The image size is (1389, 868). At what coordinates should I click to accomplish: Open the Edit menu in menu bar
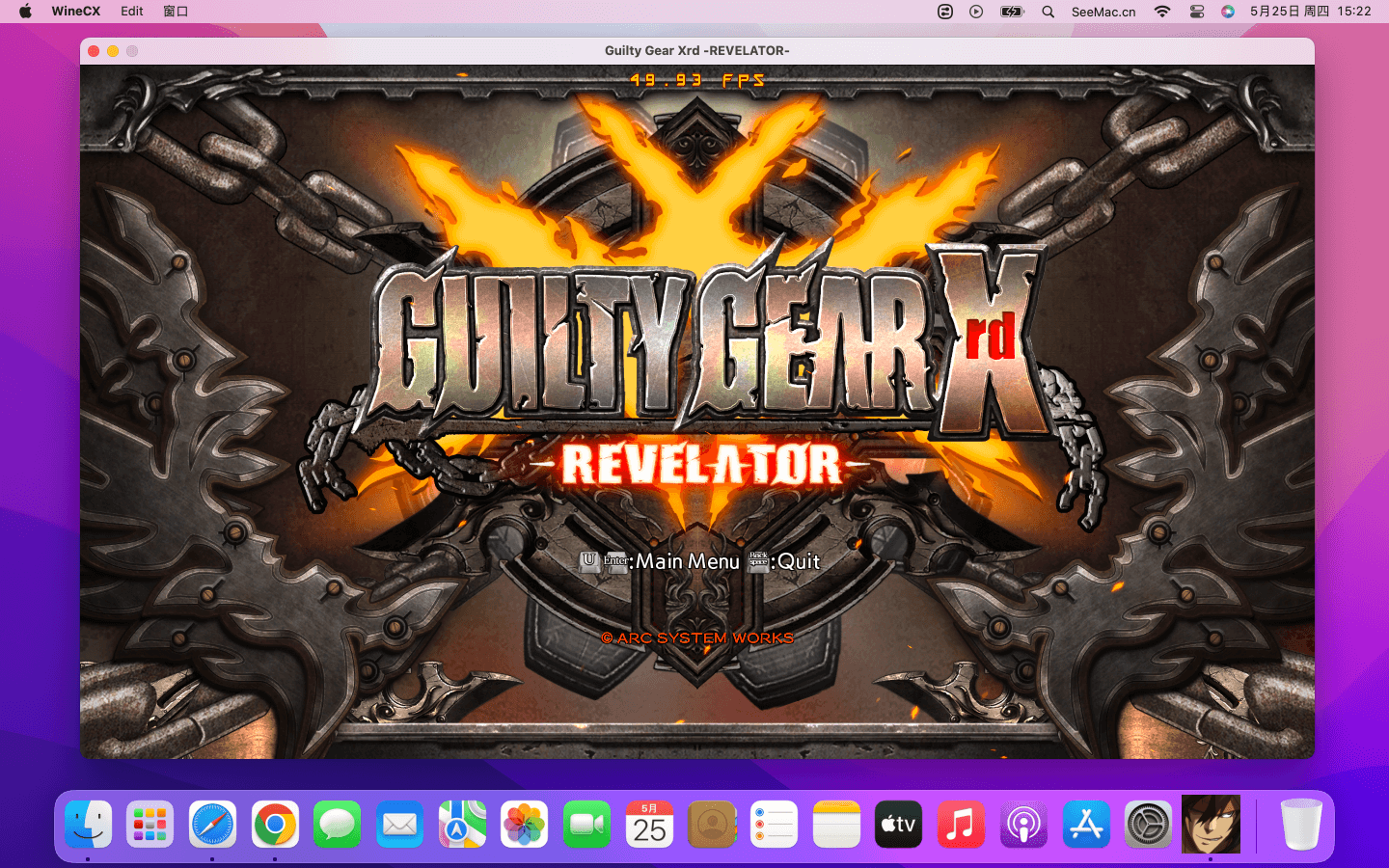click(132, 12)
